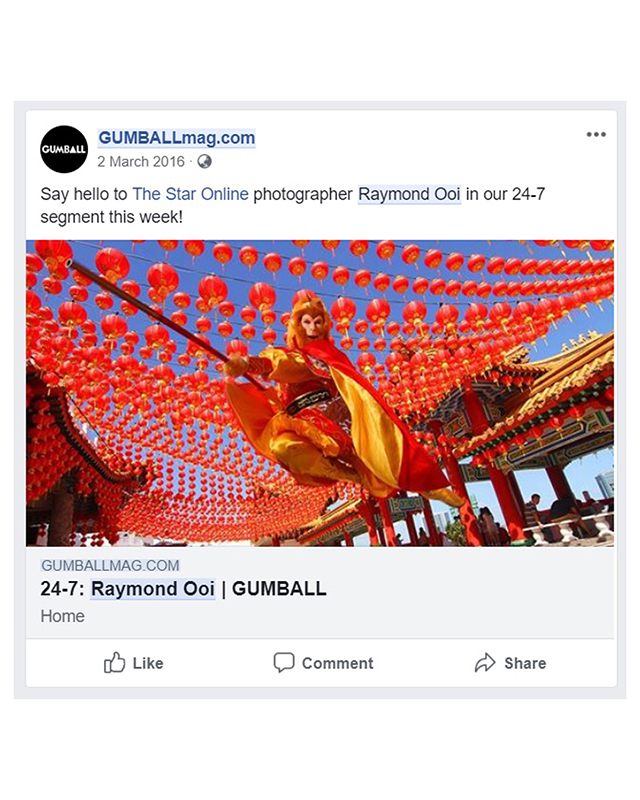Click the GUMBALLmag.com page name
The image size is (640, 800).
coord(177,138)
